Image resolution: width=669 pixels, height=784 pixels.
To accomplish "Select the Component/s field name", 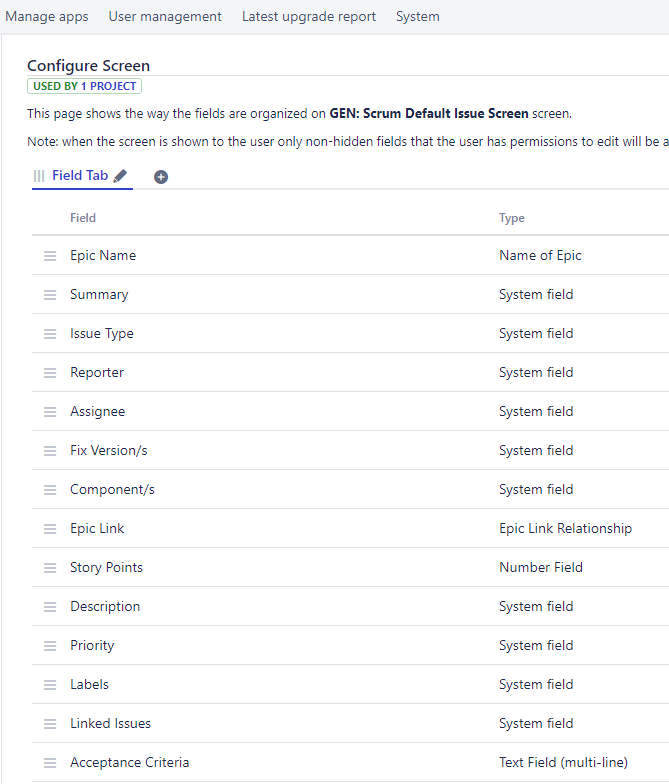I will (x=112, y=490).
